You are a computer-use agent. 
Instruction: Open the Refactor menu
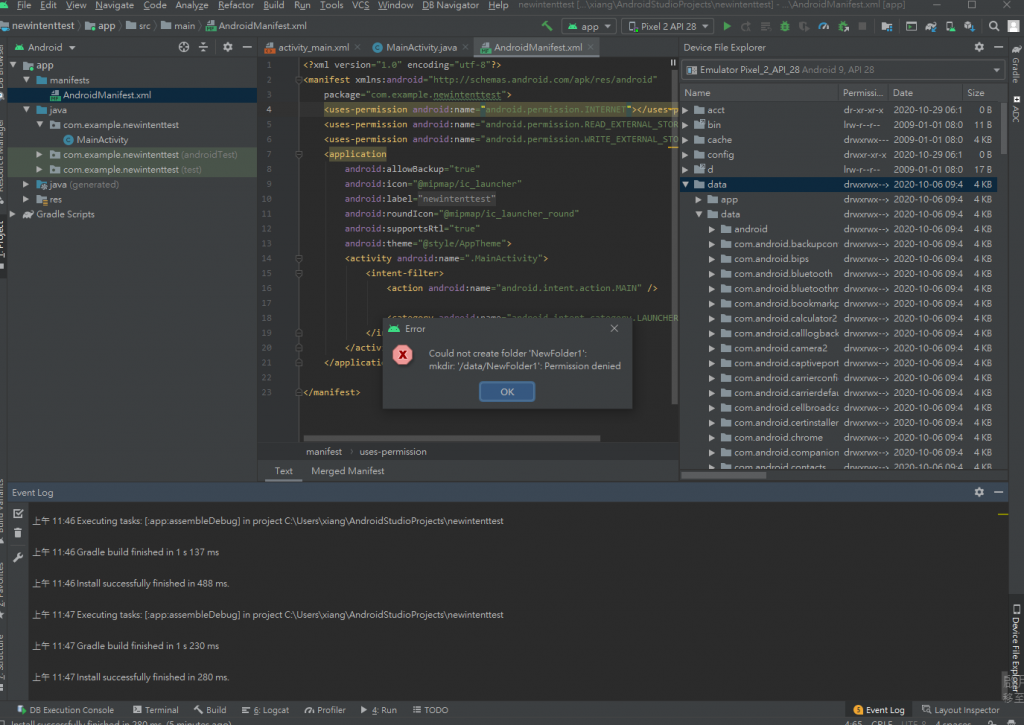(236, 6)
